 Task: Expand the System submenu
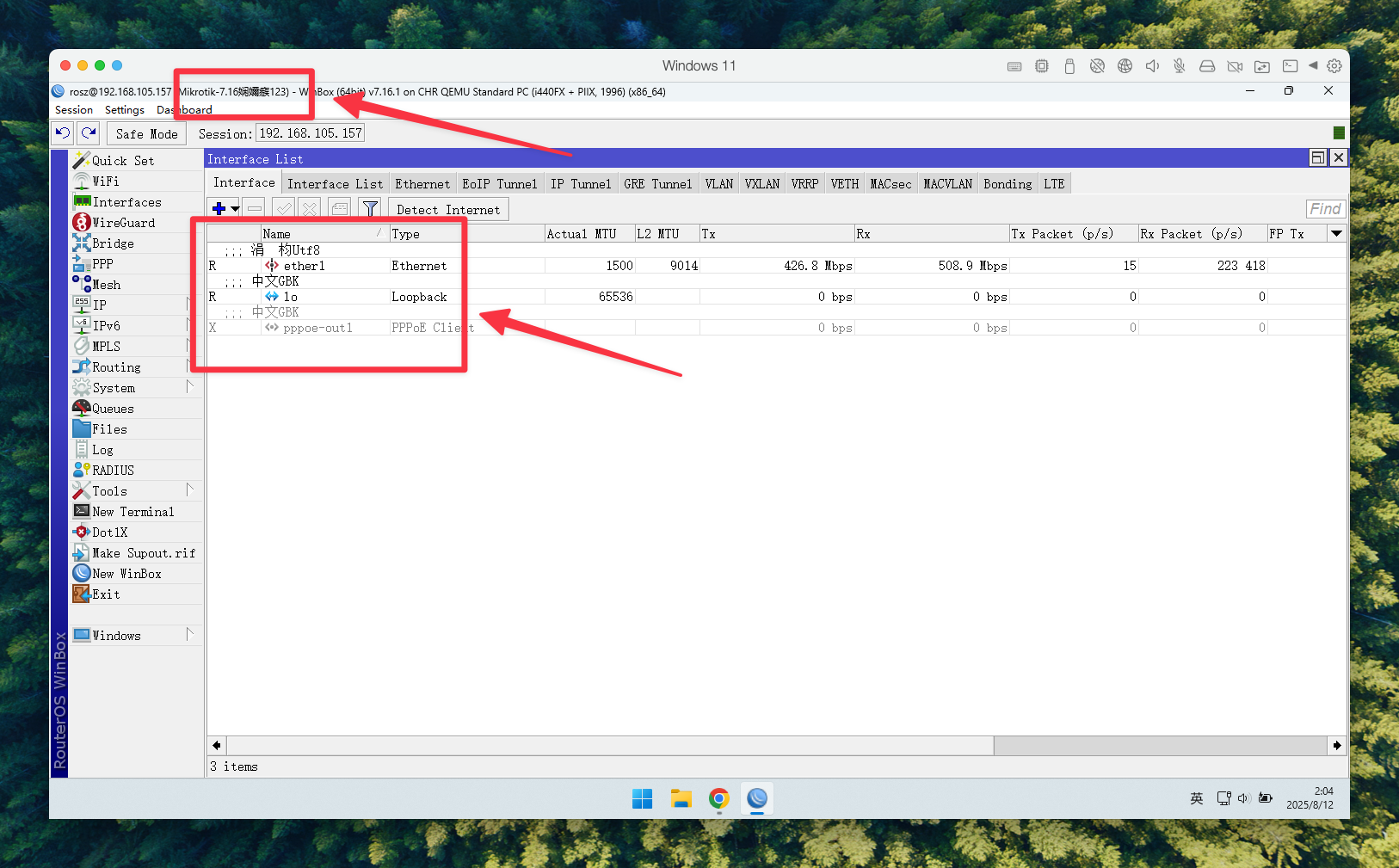(x=190, y=386)
